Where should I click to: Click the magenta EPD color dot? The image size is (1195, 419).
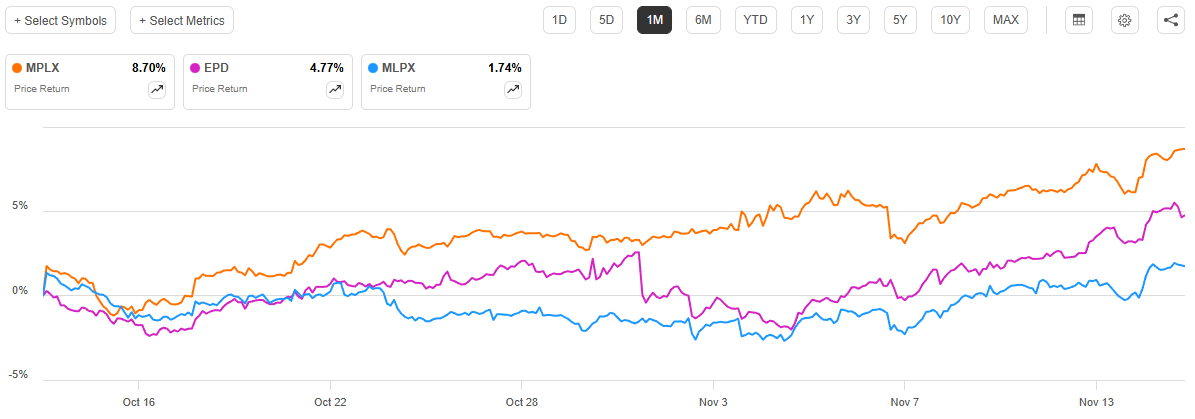[x=195, y=68]
